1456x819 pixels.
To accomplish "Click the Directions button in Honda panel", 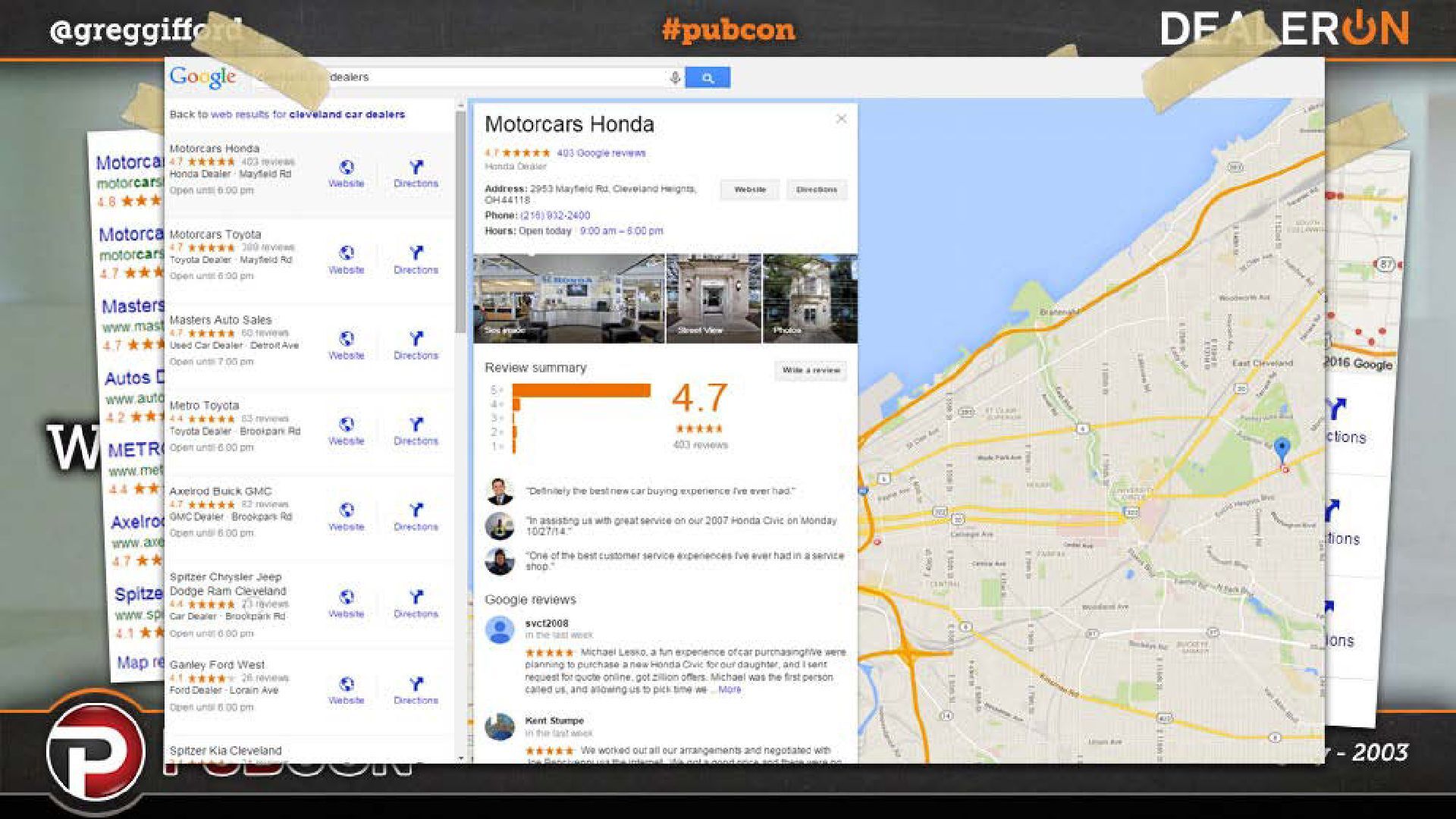I will (x=817, y=190).
